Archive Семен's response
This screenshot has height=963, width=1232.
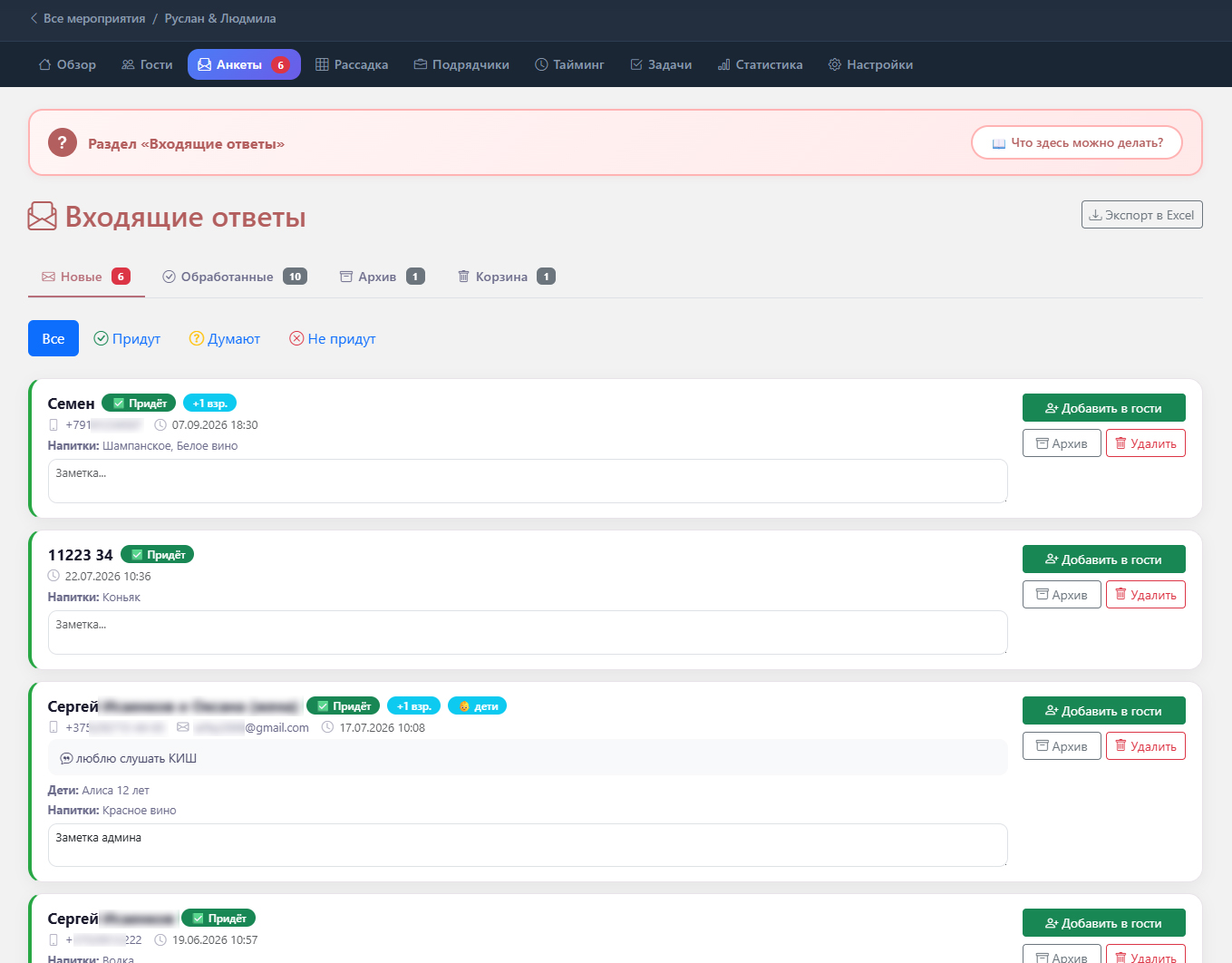coord(1062,443)
